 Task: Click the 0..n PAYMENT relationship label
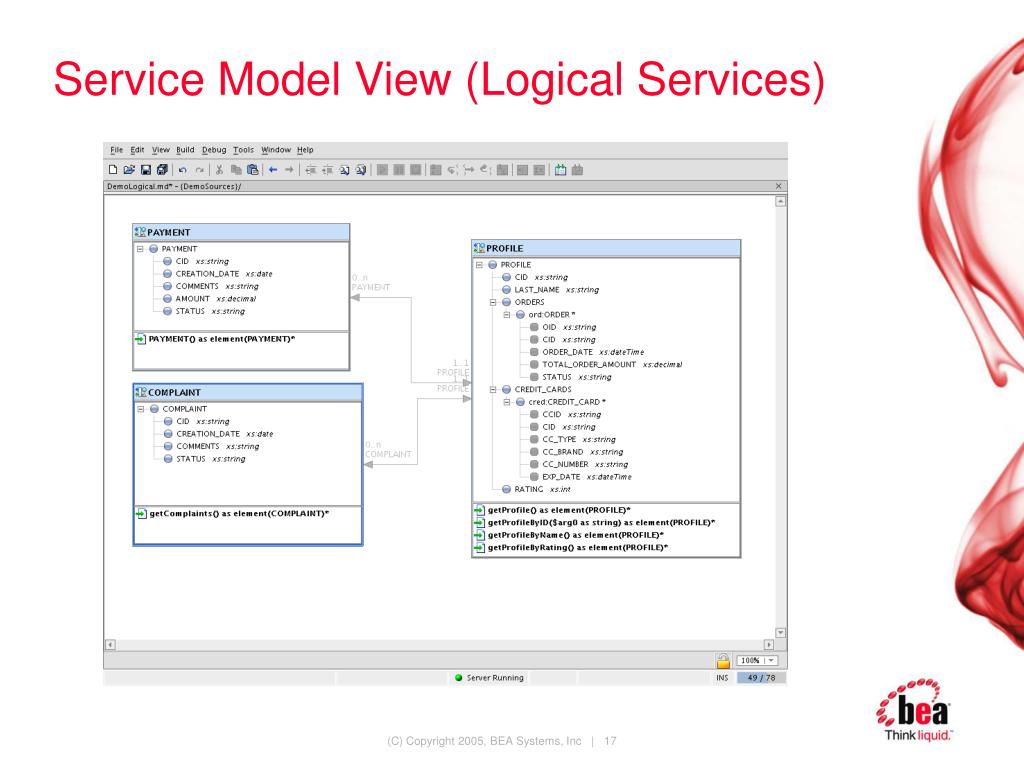(x=370, y=282)
